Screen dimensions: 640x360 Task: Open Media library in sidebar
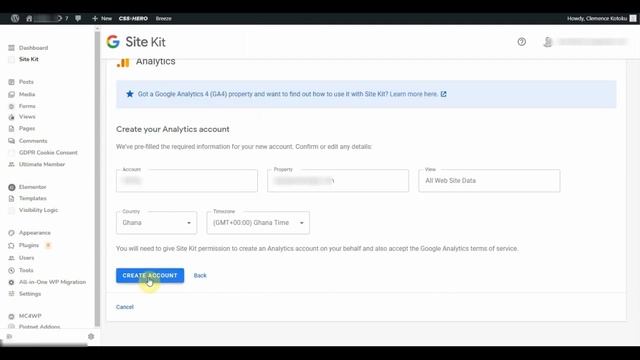click(27, 94)
